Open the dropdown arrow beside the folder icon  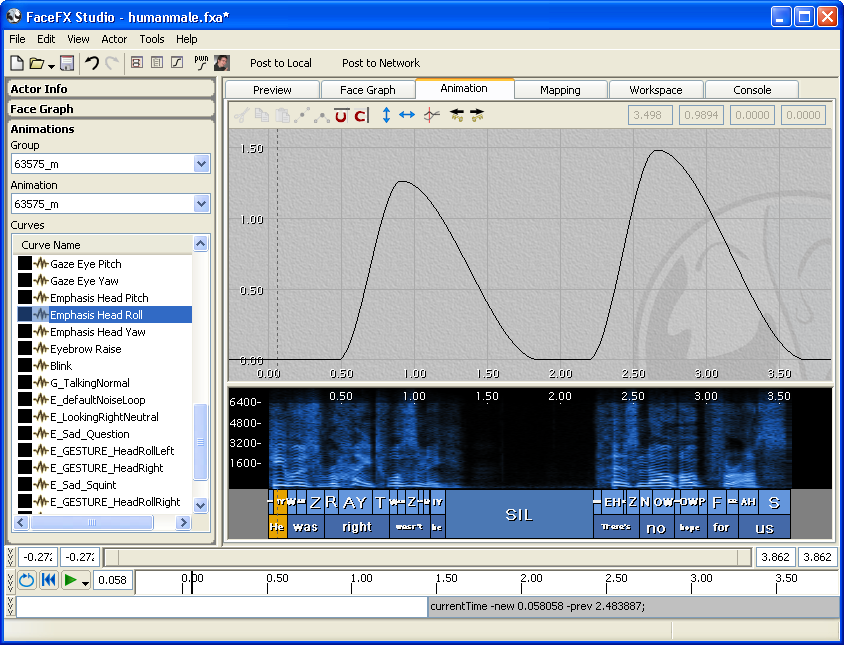tap(50, 64)
